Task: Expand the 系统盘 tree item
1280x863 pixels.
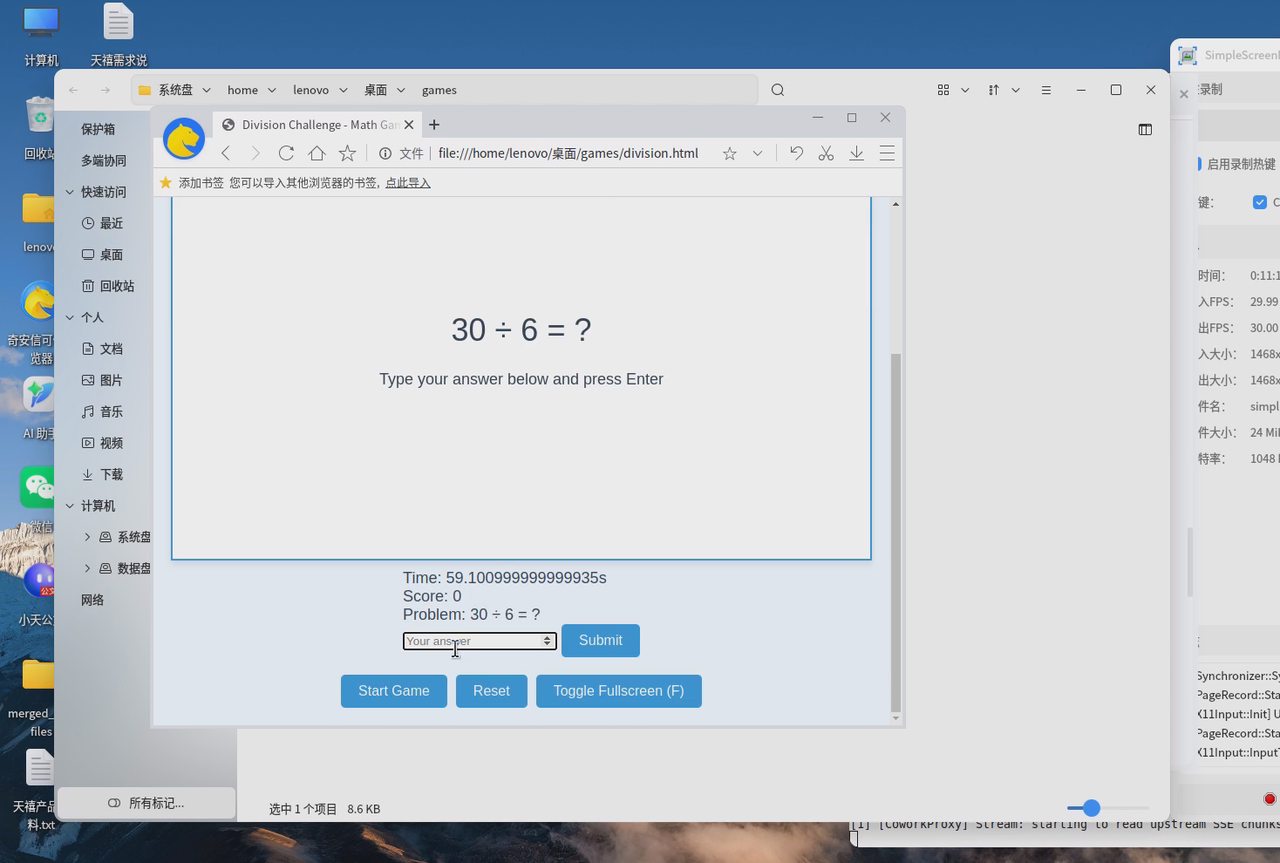Action: [x=87, y=537]
